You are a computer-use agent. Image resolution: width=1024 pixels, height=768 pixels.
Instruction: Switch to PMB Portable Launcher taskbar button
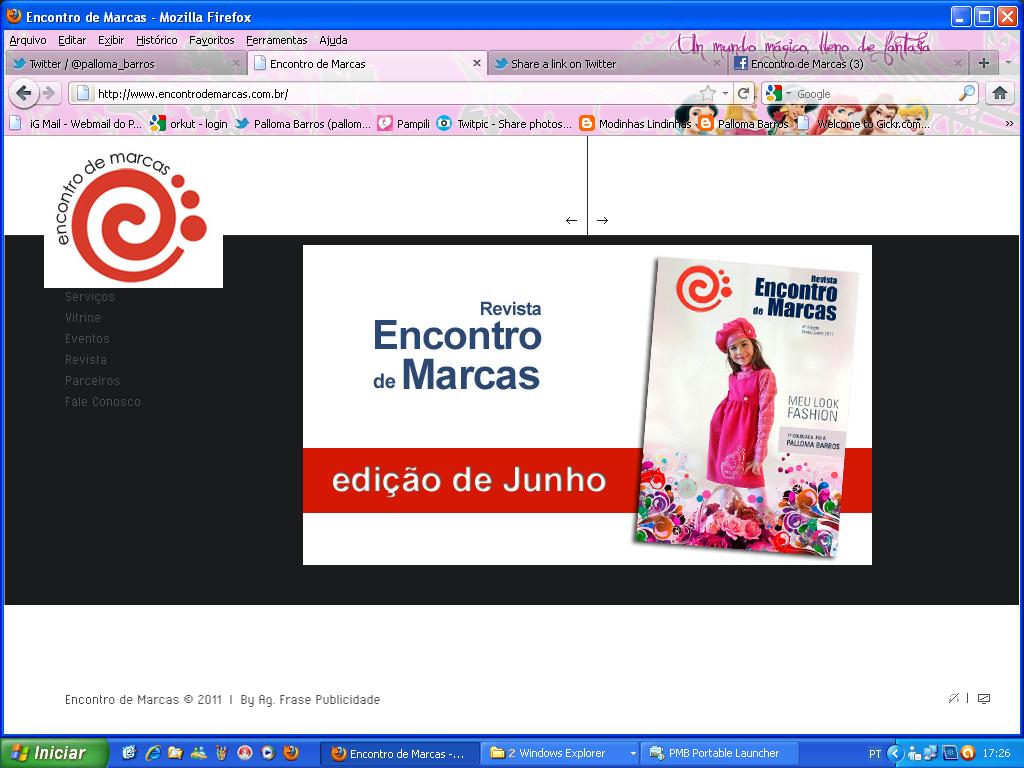[721, 753]
